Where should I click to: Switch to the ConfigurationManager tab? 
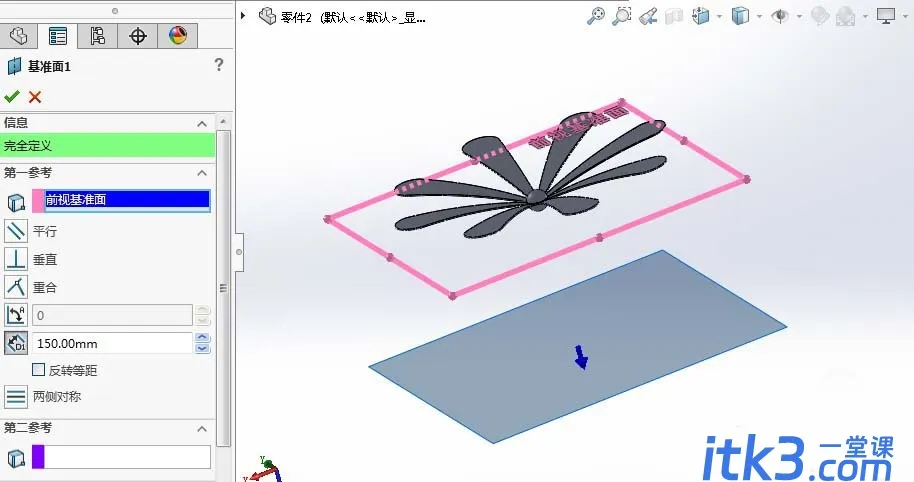97,36
